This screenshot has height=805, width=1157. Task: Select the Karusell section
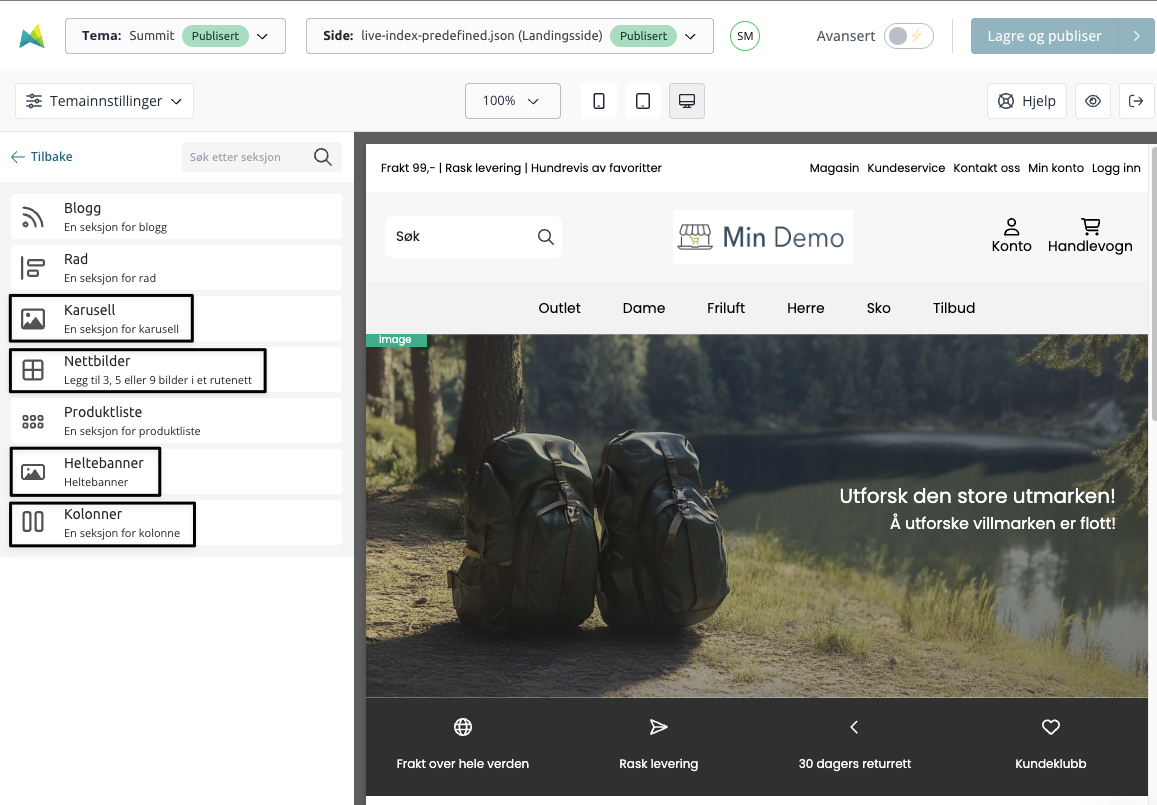pos(176,318)
